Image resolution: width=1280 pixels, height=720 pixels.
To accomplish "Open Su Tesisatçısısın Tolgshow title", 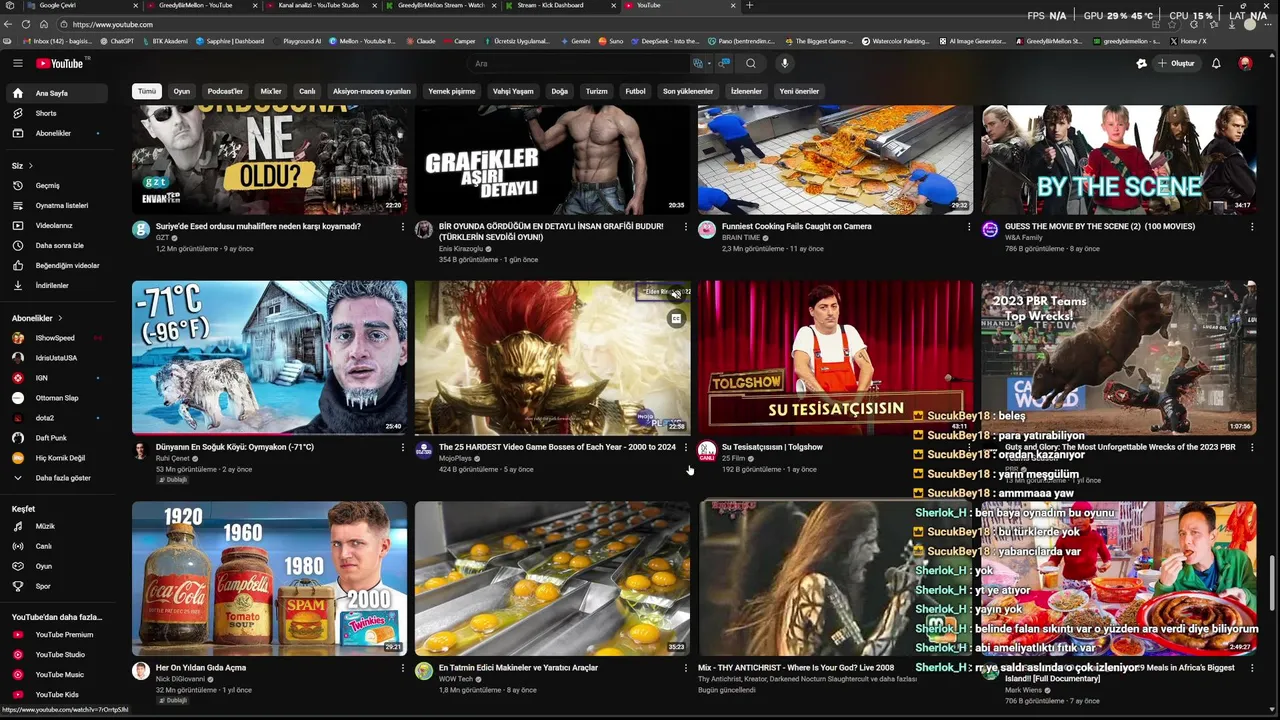I will 772,447.
